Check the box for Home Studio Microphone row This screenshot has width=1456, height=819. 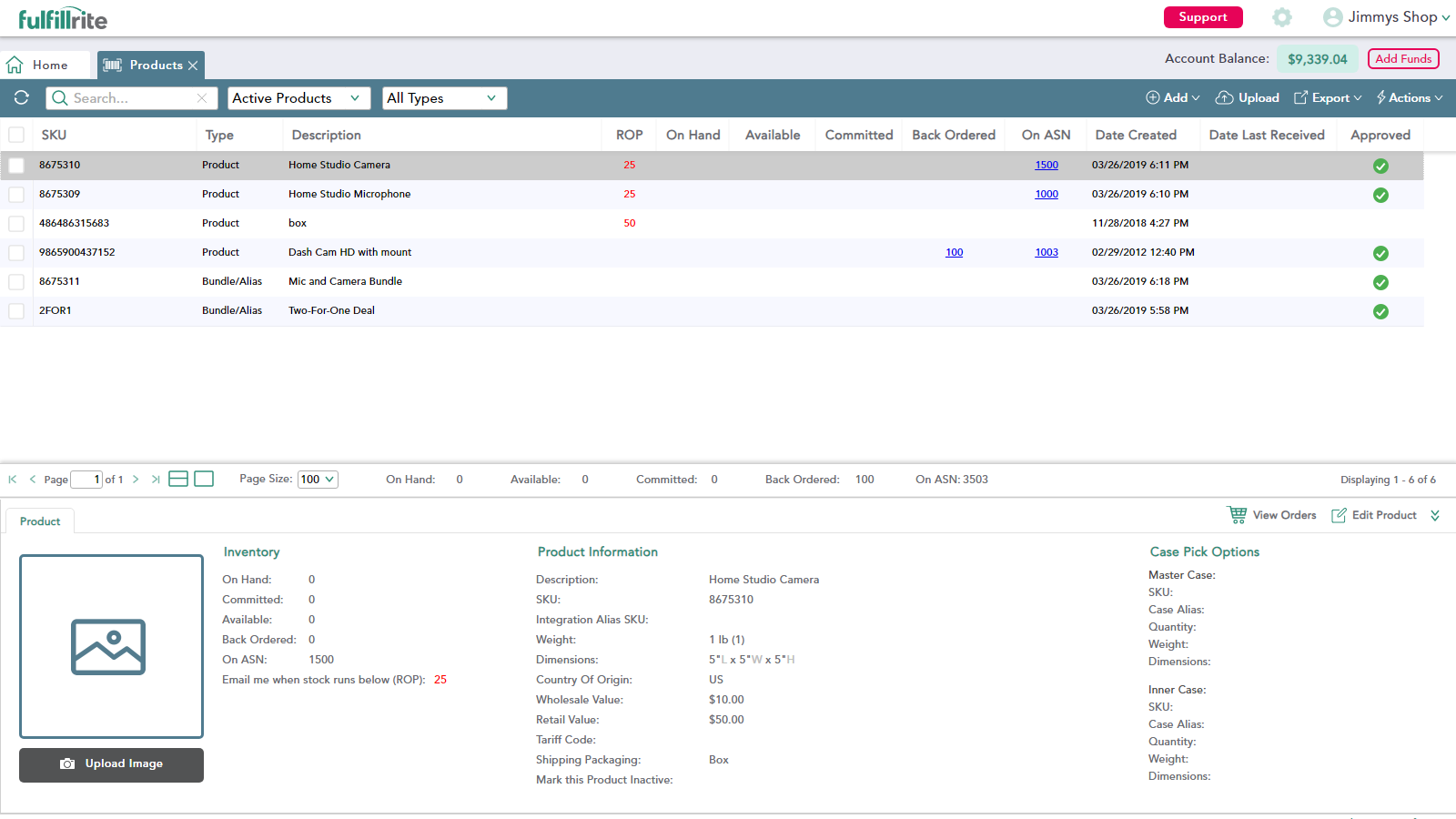tap(16, 195)
